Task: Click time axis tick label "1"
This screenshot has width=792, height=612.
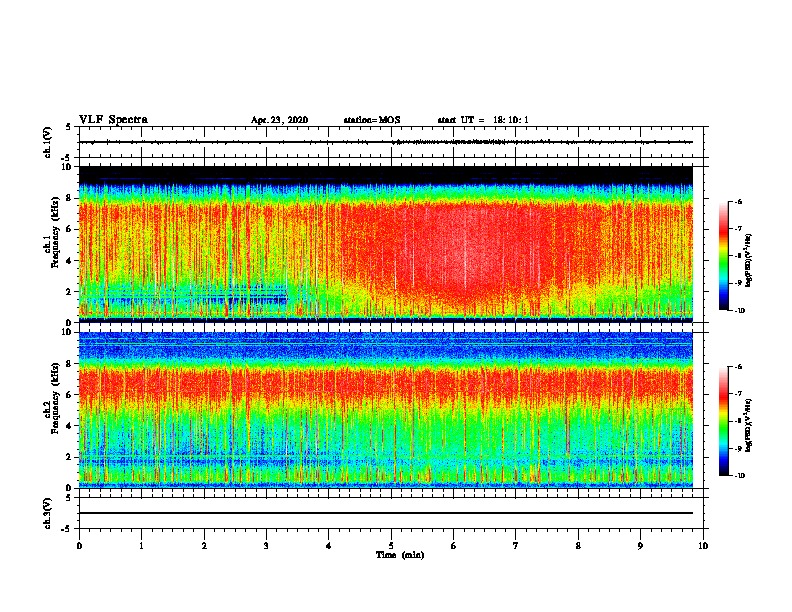Action: (x=141, y=546)
